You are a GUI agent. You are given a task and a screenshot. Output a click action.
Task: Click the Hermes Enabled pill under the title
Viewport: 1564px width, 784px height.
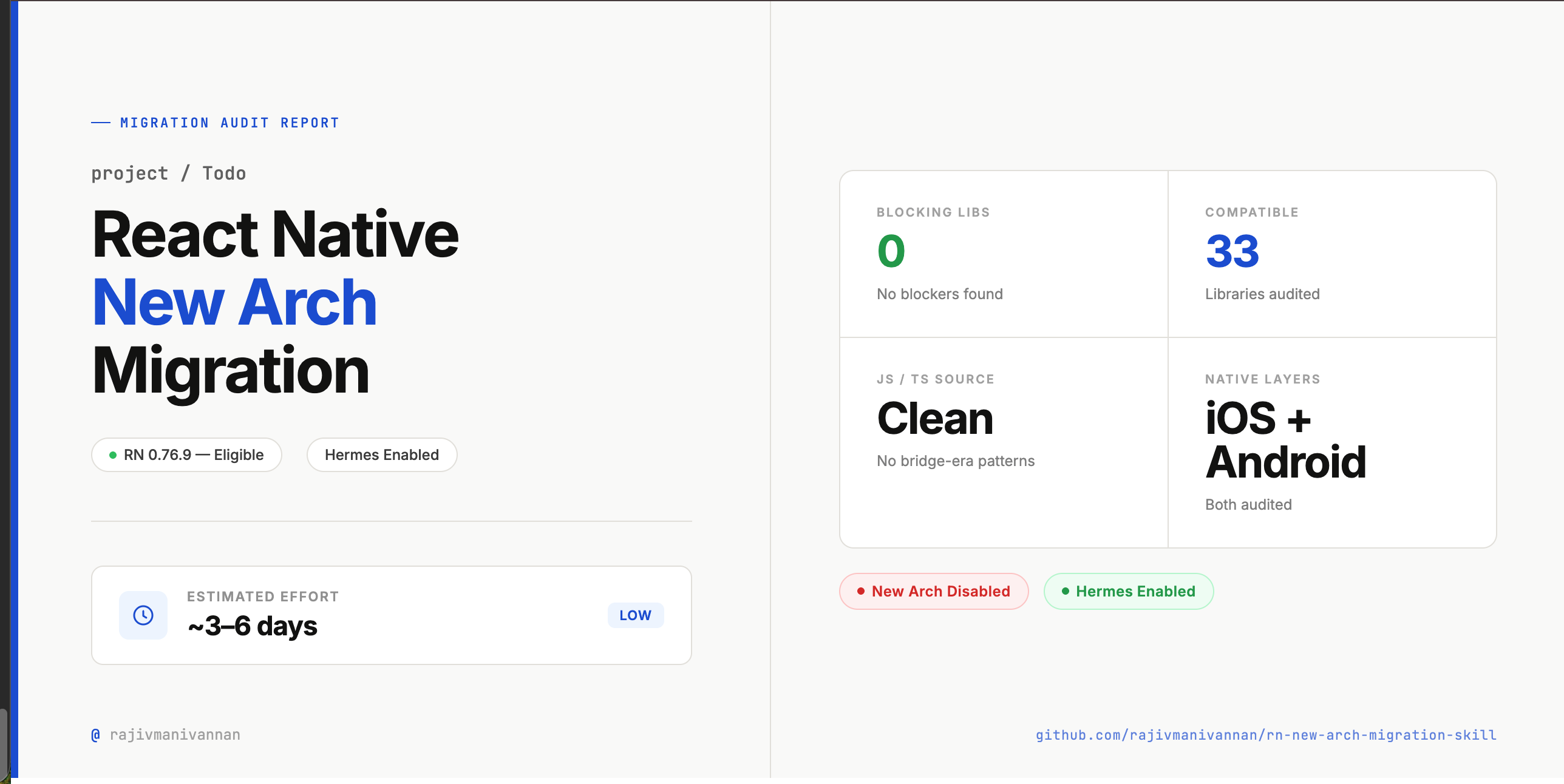381,455
